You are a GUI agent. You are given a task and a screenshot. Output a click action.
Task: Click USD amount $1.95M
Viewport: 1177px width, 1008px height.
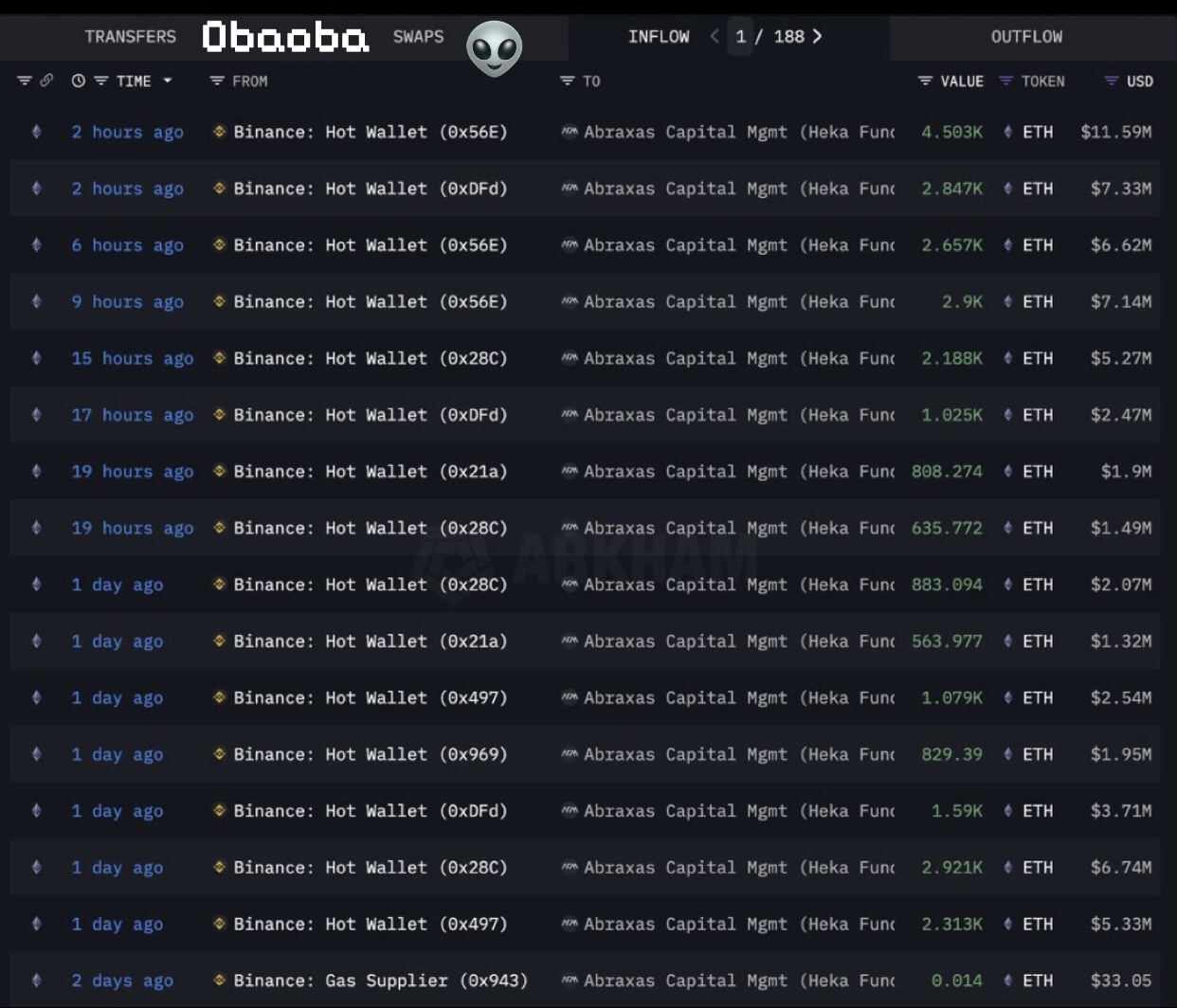1121,754
